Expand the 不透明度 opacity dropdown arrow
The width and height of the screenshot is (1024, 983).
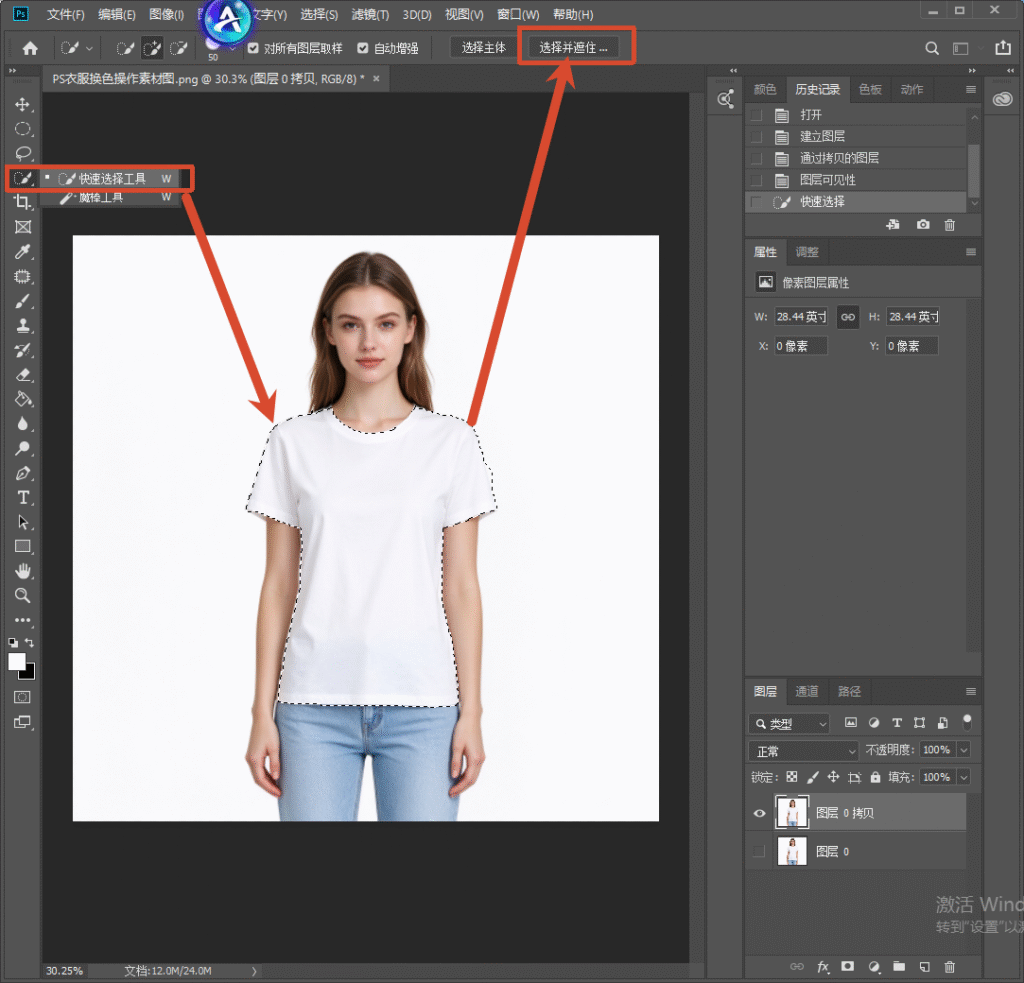pos(964,750)
